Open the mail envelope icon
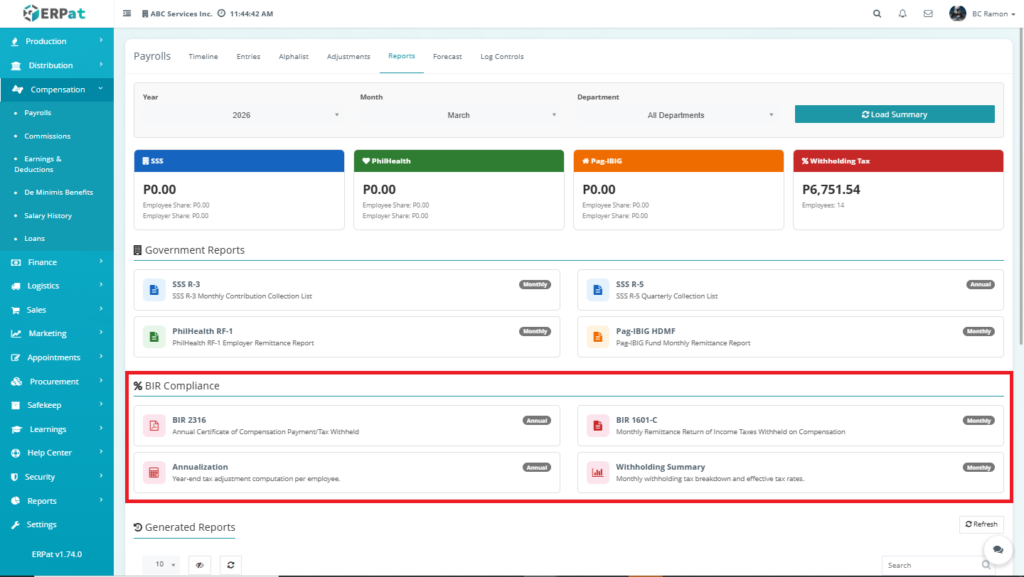 pos(928,14)
